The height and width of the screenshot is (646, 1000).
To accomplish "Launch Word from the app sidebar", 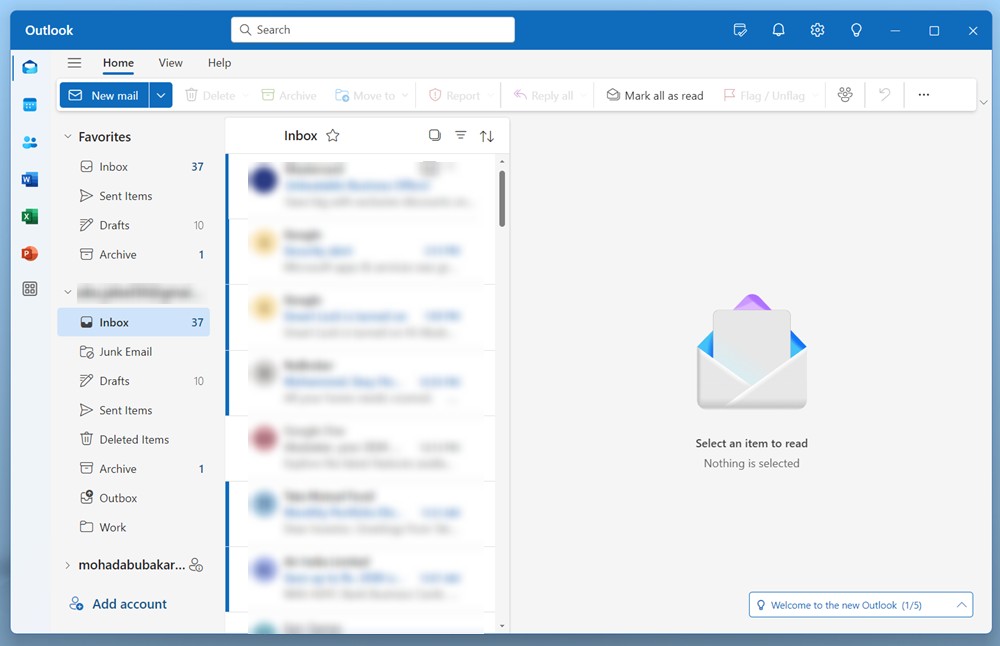I will point(30,180).
